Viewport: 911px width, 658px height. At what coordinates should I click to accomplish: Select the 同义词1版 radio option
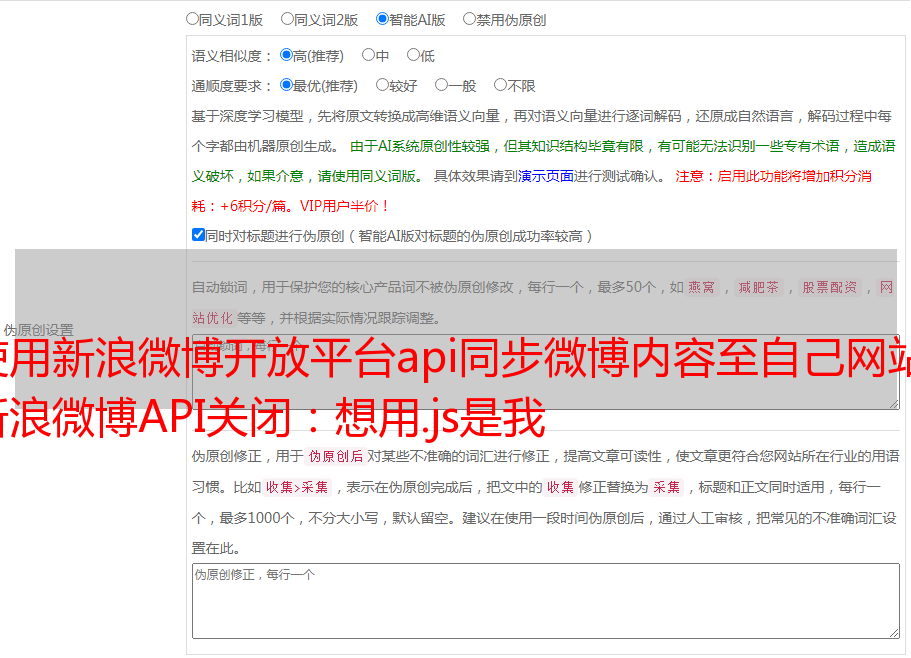tap(192, 19)
